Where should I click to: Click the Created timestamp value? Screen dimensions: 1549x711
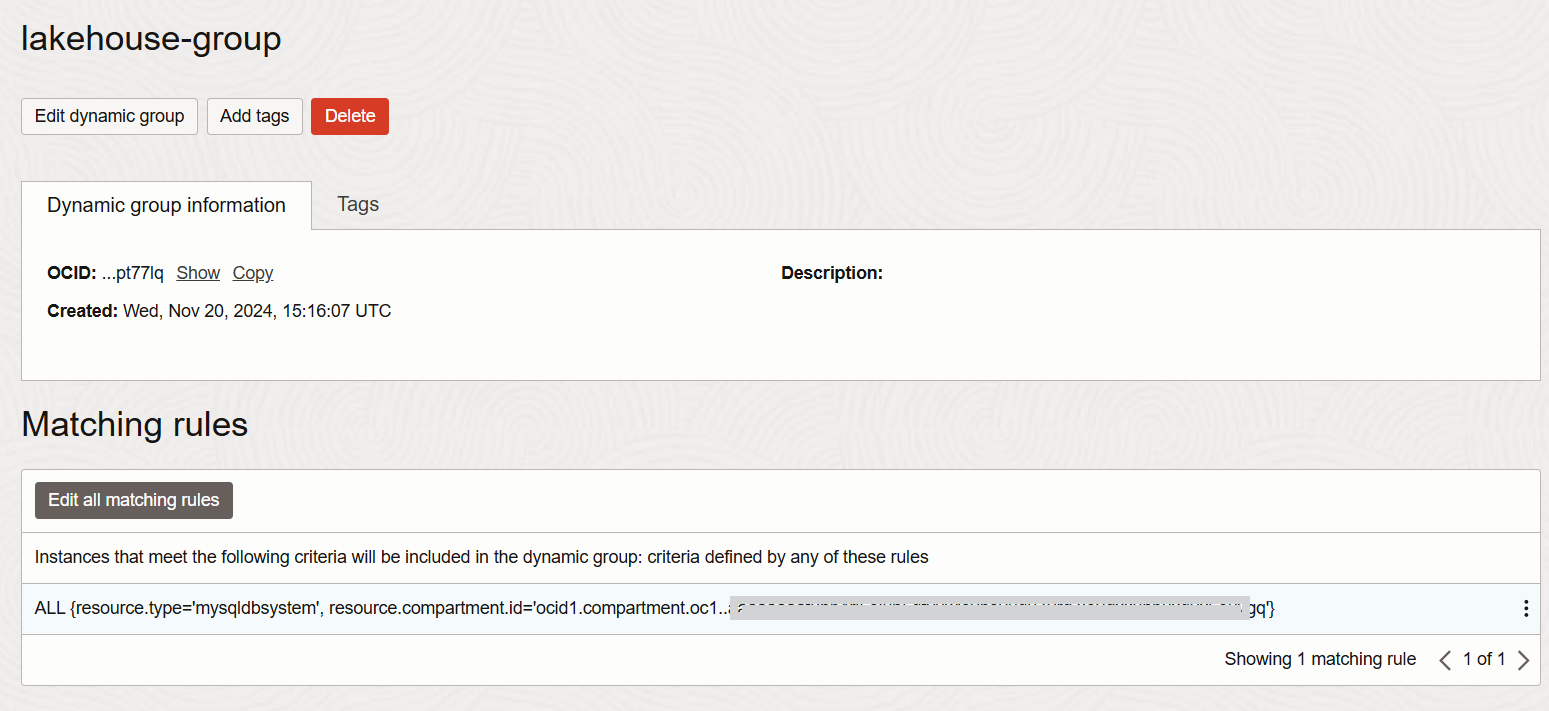coord(249,310)
